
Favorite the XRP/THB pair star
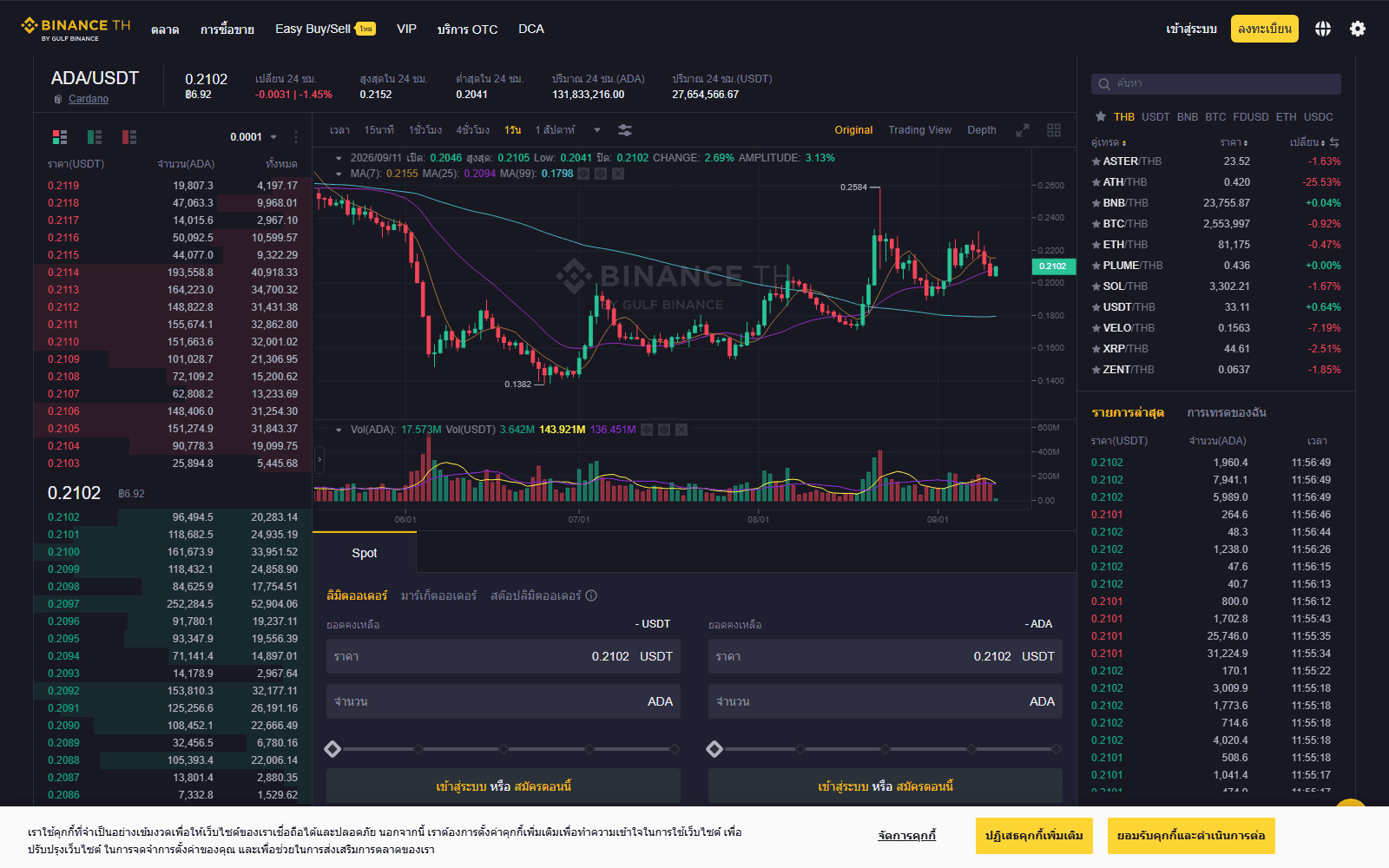[x=1096, y=349]
